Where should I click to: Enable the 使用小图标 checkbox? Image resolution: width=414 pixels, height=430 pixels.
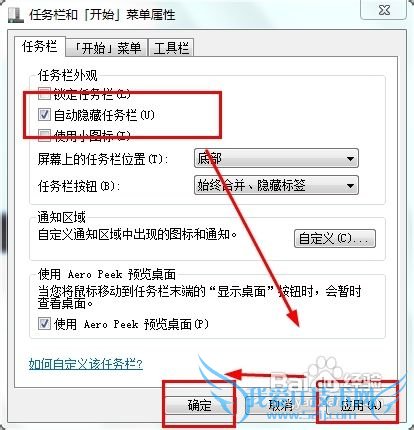click(44, 135)
